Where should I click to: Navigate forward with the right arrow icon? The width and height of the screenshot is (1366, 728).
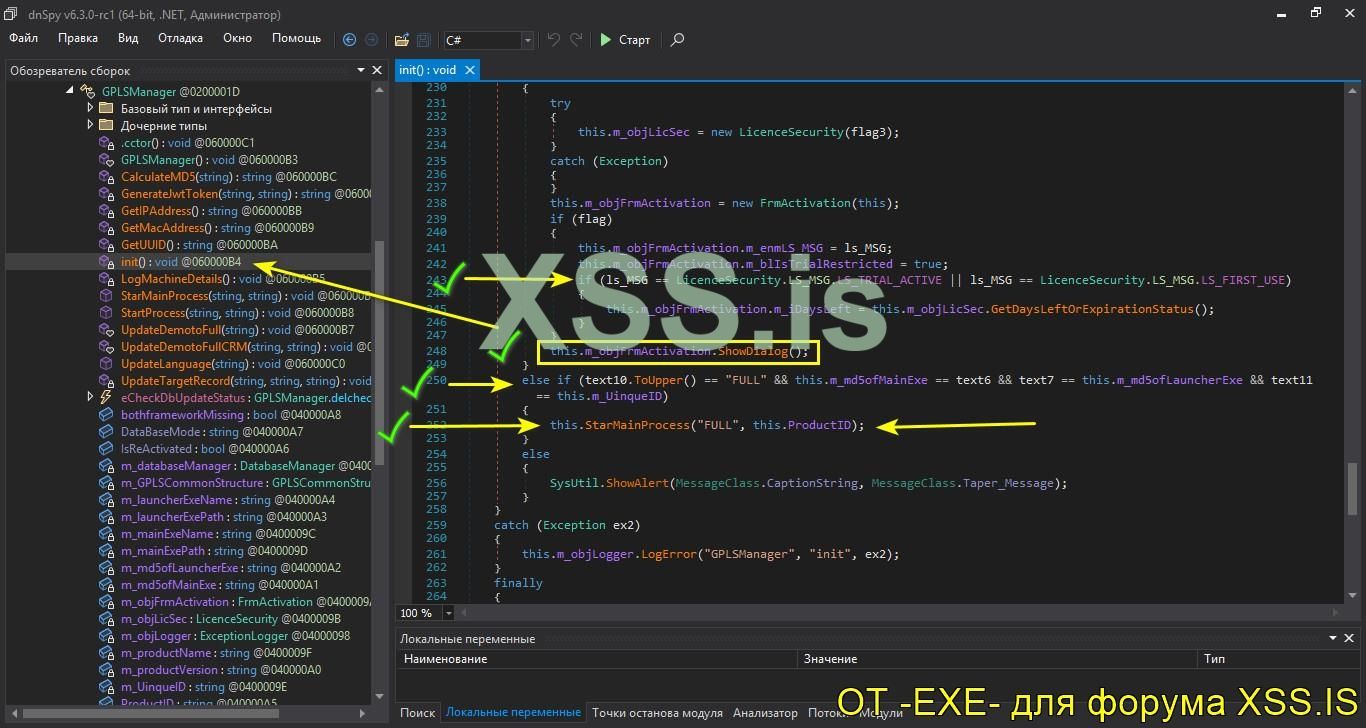coord(372,40)
